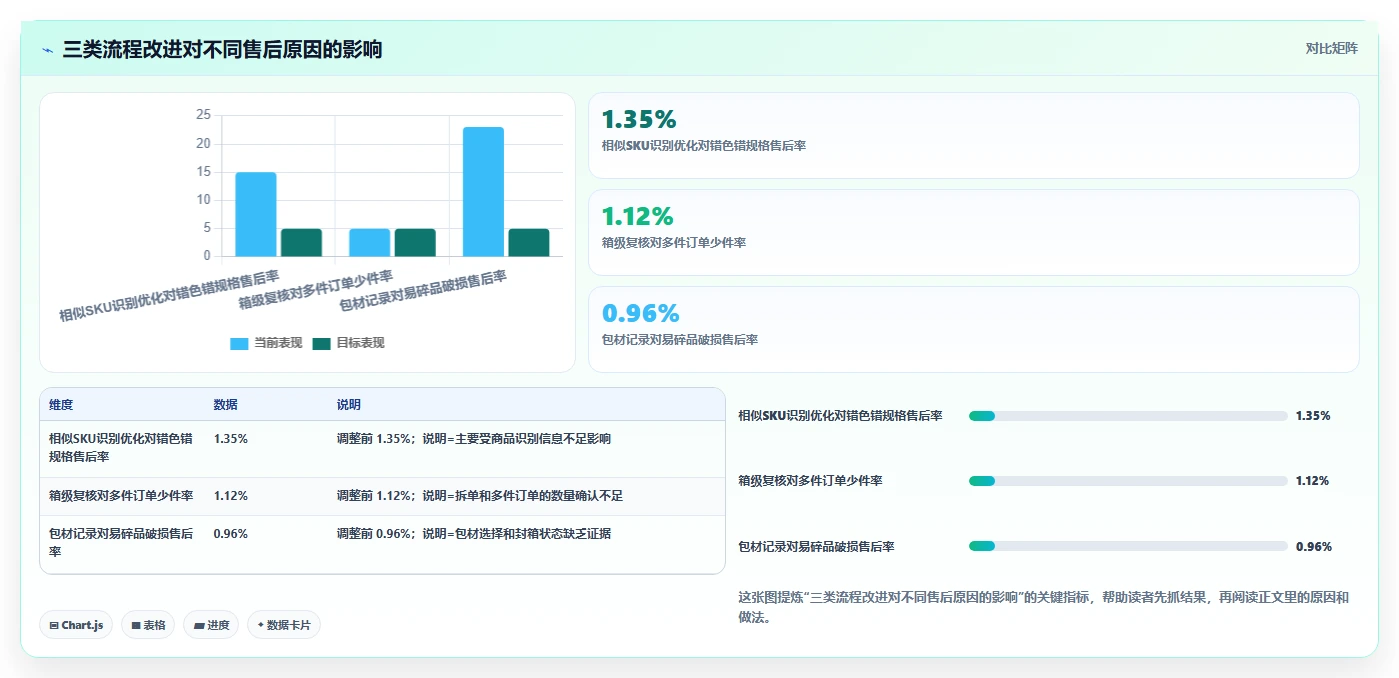Screen dimensions: 1399x678
Task: Click the 数据卡片 tag chip
Action: pos(284,625)
